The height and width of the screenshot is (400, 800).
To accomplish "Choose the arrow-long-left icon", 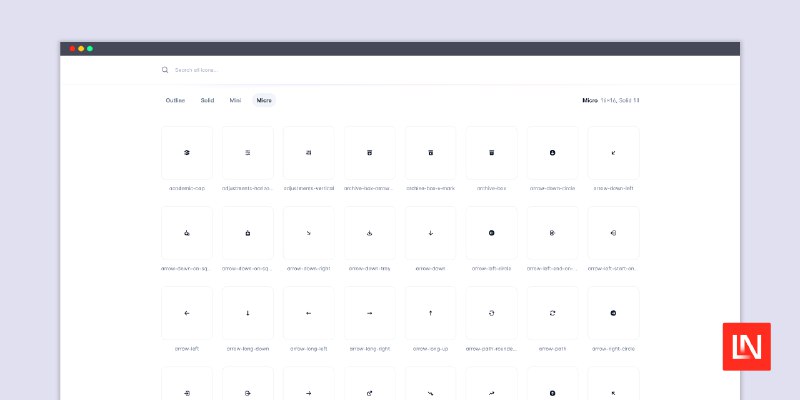I will pyautogui.click(x=309, y=313).
